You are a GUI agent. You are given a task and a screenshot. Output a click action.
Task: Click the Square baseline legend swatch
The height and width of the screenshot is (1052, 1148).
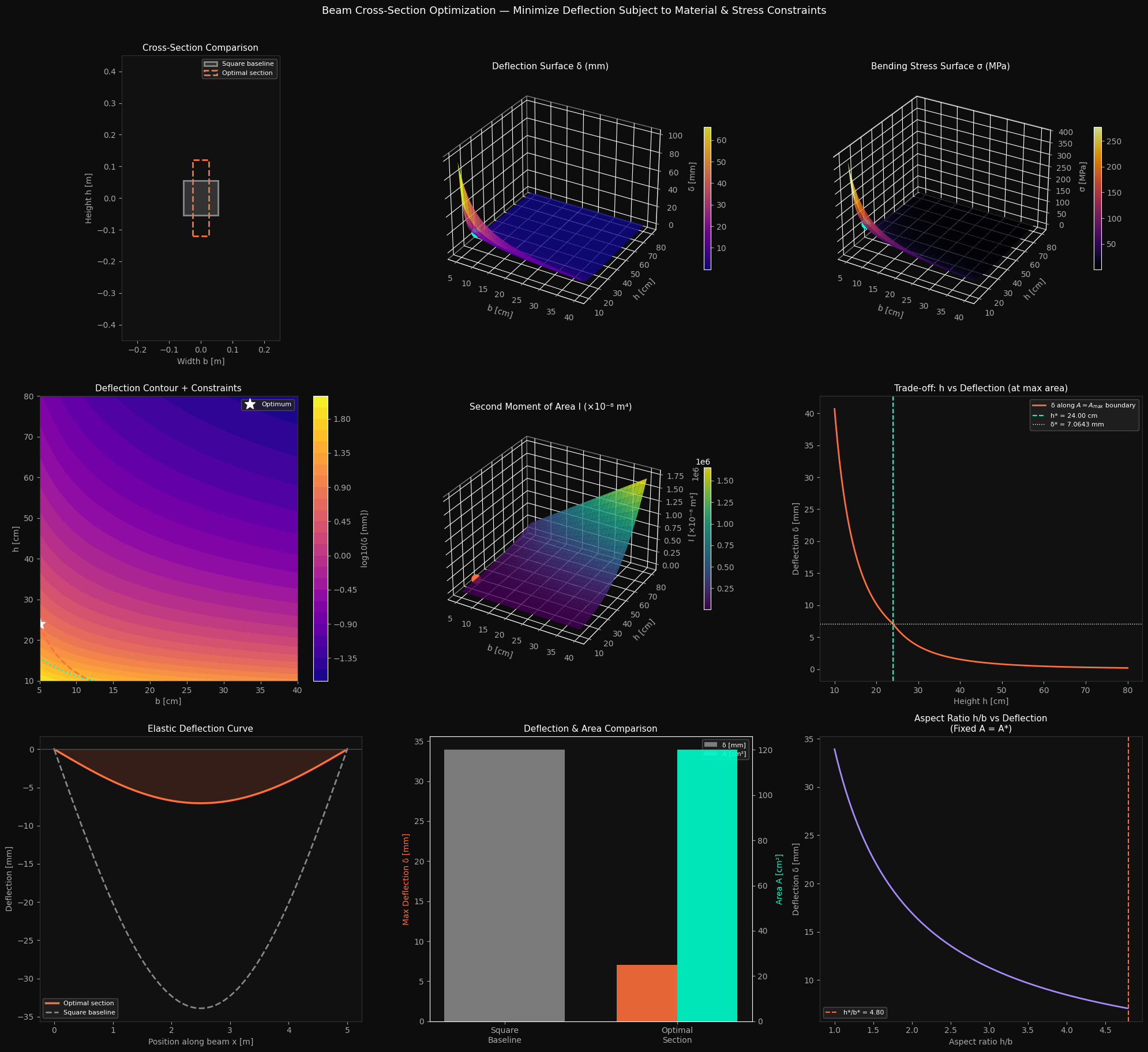click(x=211, y=64)
